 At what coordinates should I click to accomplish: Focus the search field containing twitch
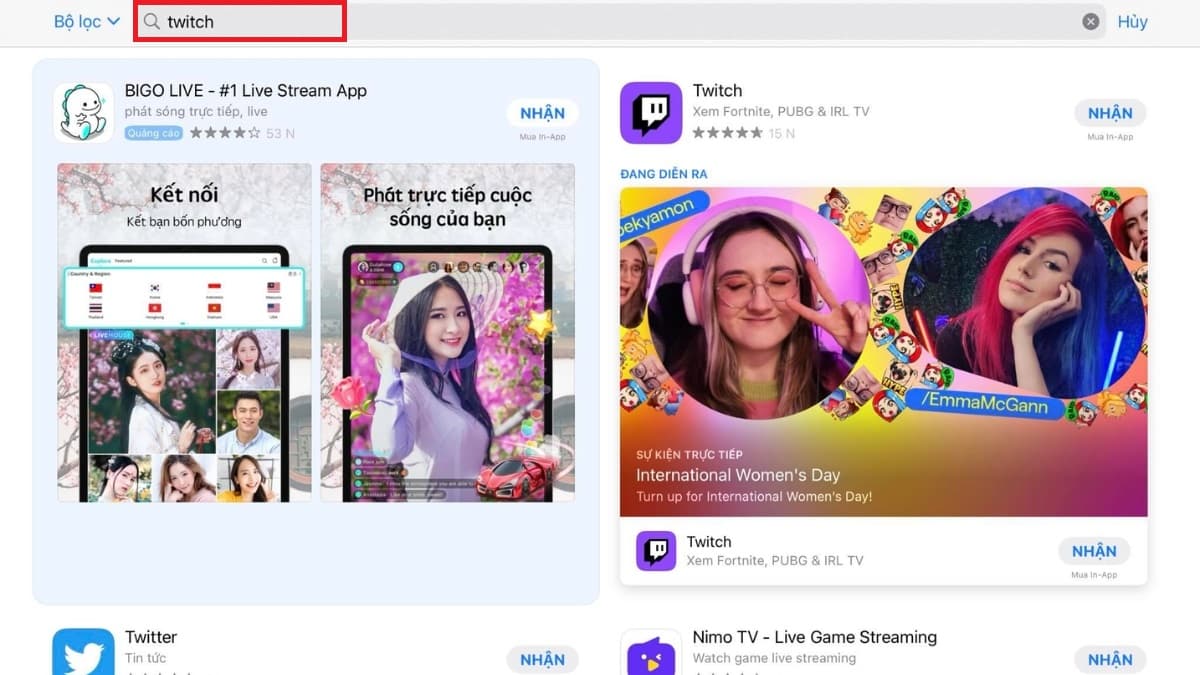tap(620, 21)
